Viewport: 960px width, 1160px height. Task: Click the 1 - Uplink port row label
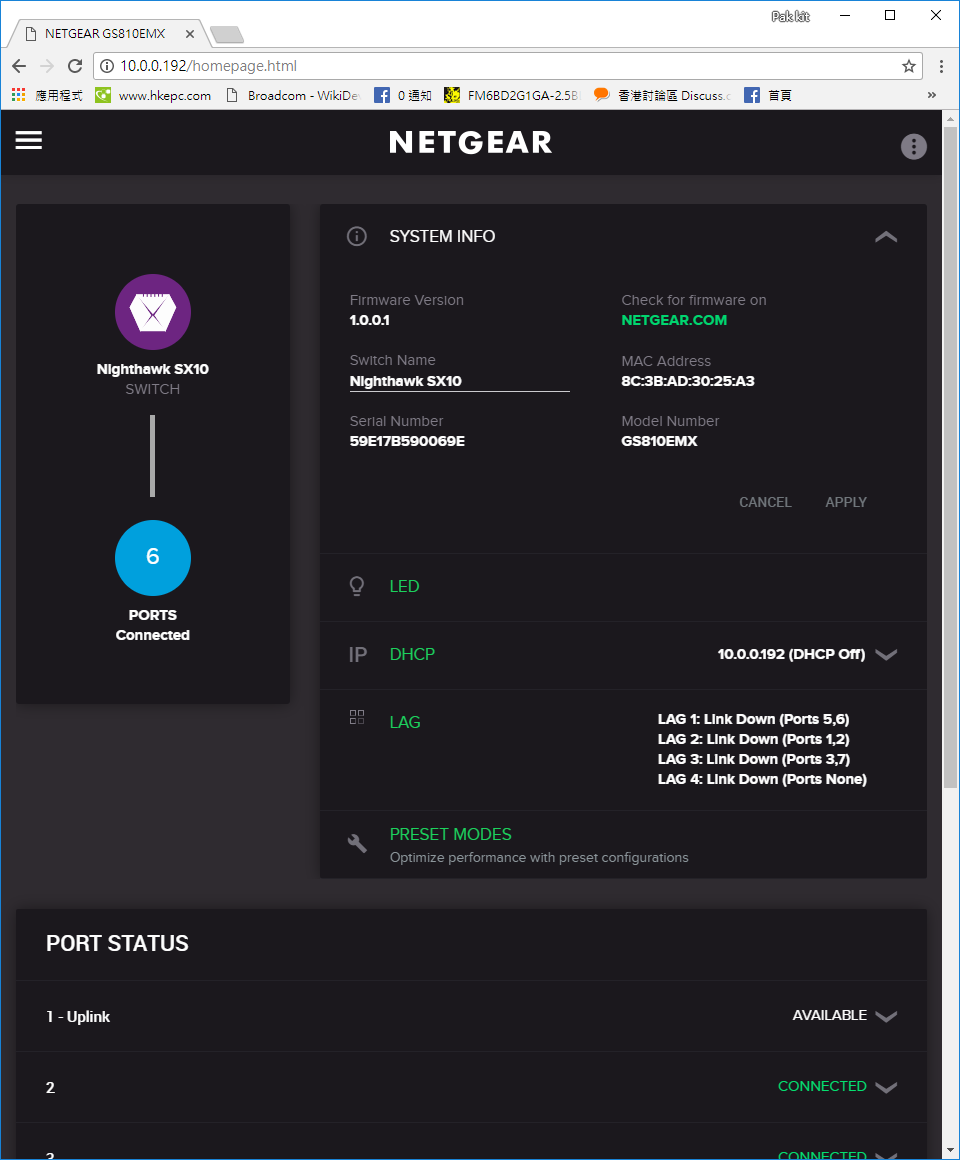(x=78, y=1016)
